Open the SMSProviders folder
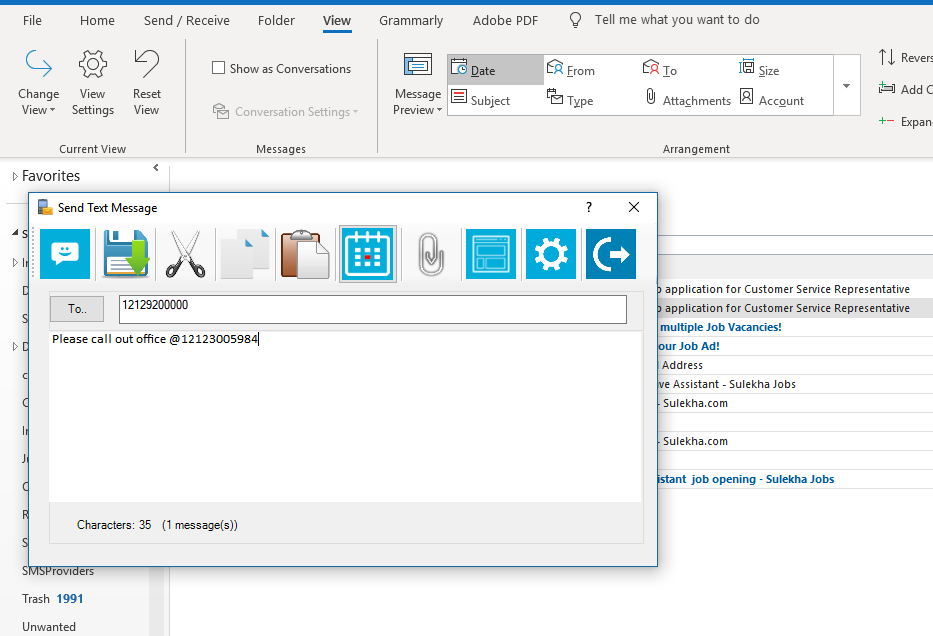This screenshot has width=933, height=636. [x=58, y=571]
